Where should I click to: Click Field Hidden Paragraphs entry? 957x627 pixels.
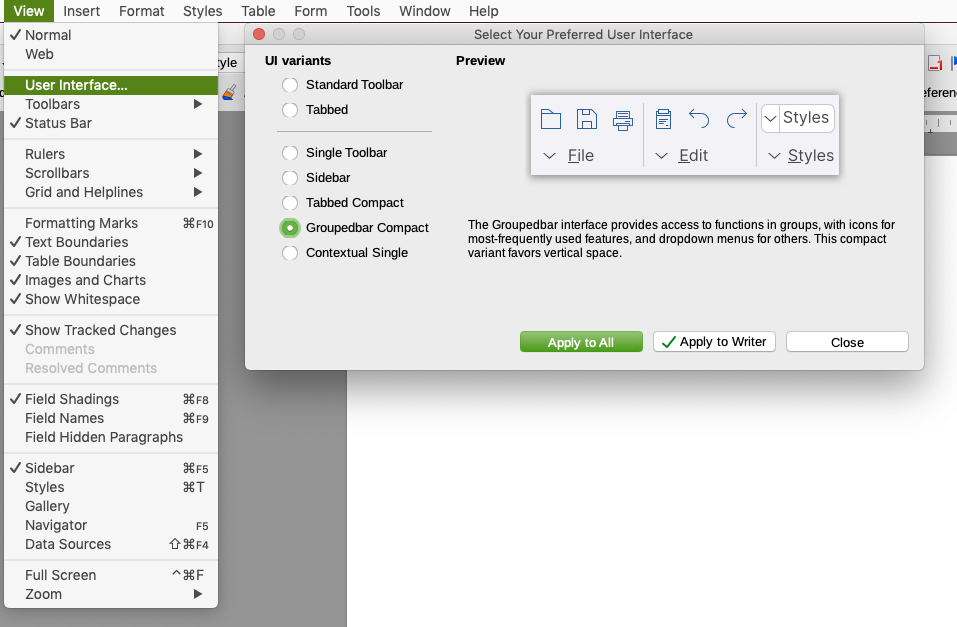[110, 437]
